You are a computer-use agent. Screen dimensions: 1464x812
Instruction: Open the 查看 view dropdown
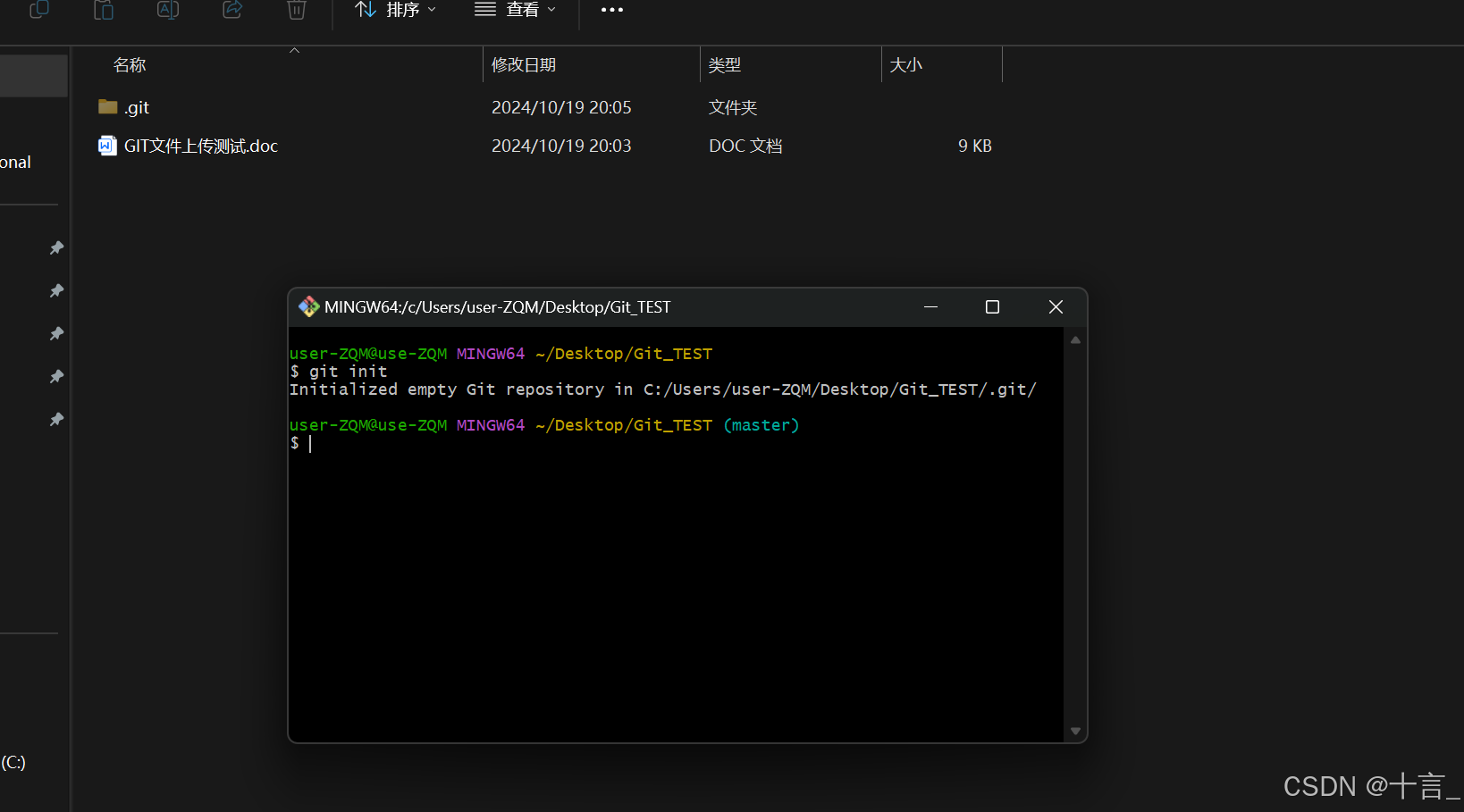516,10
